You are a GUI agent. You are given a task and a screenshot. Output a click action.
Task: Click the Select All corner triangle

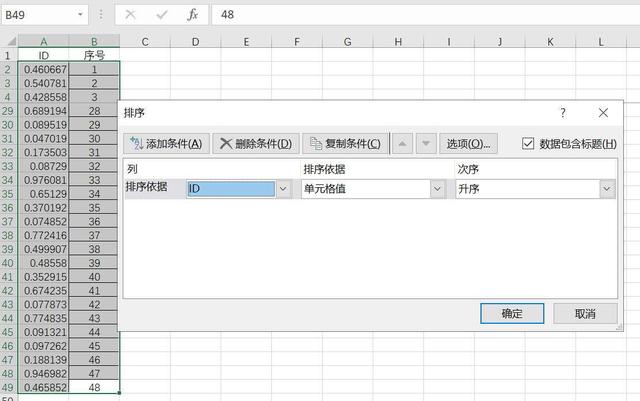click(x=11, y=41)
